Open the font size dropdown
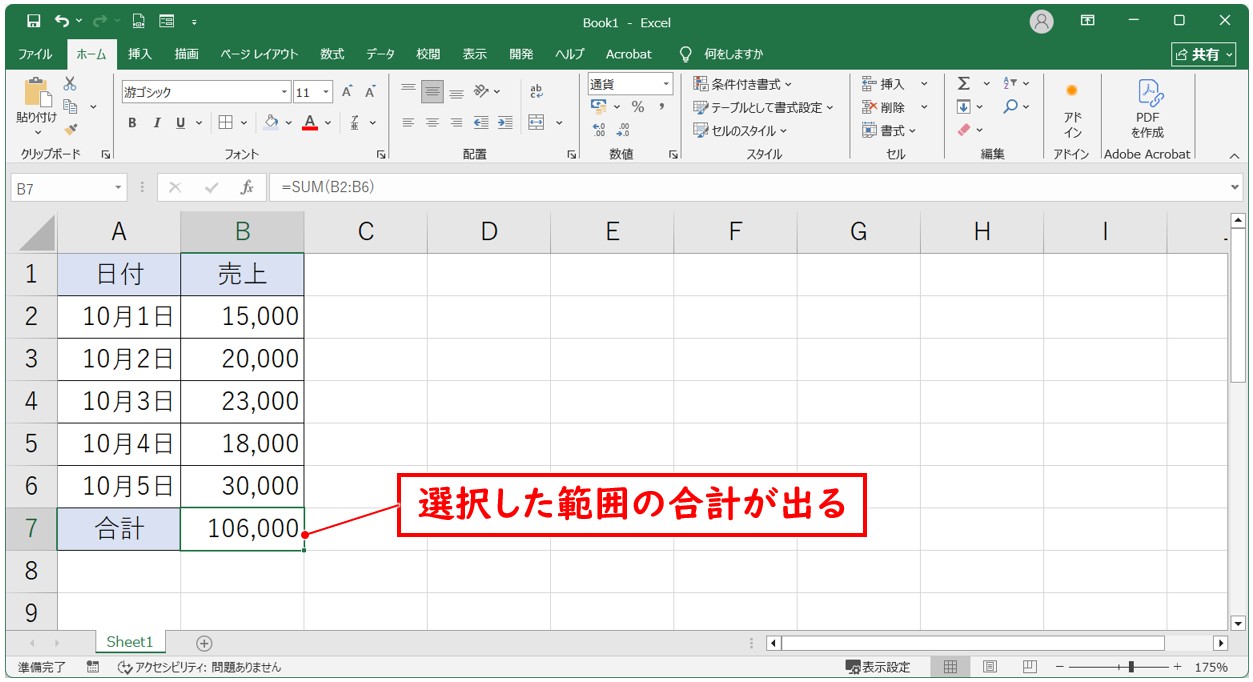This screenshot has height=682, width=1253. point(325,91)
